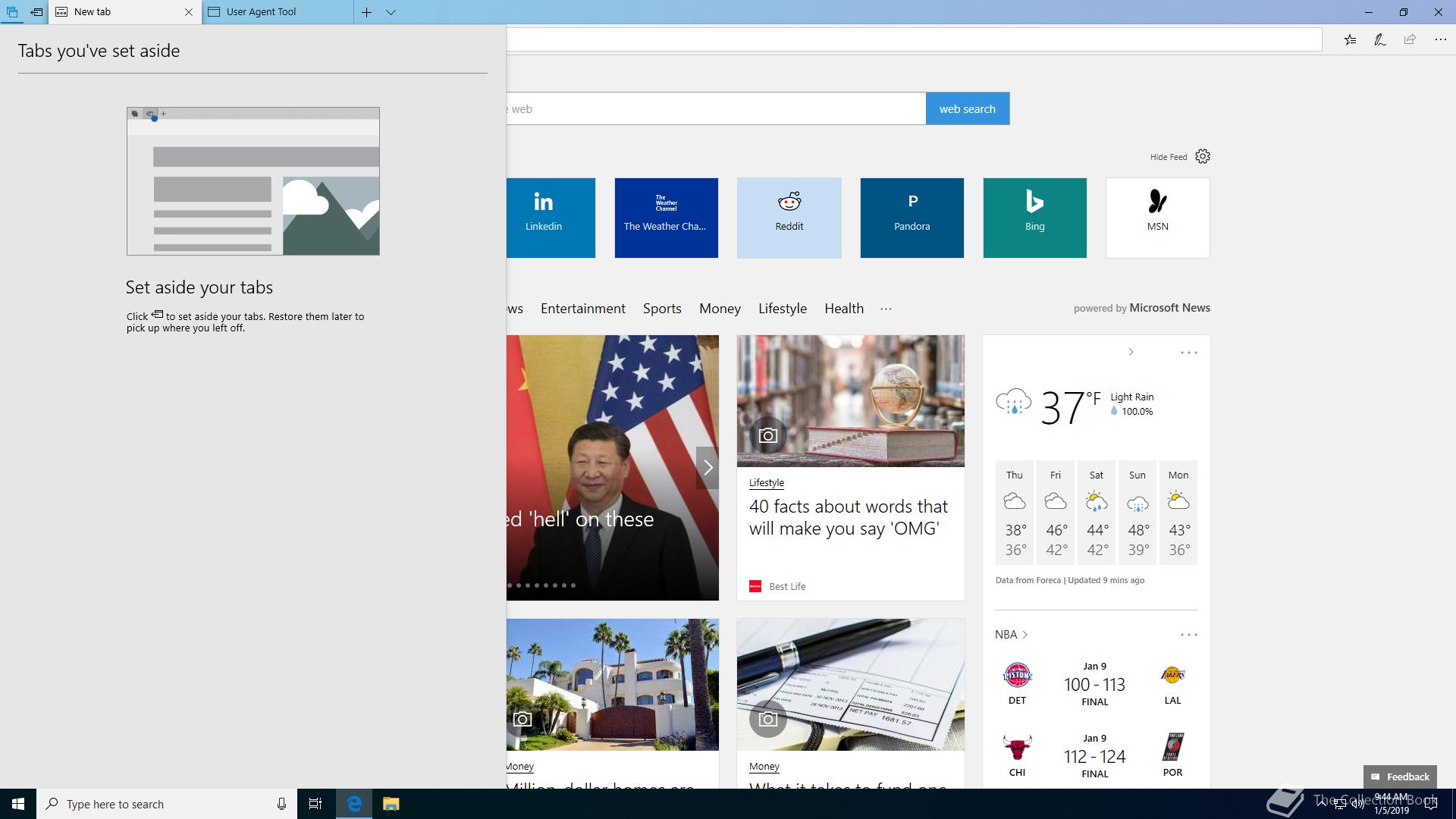Click the Hide Feed link
The width and height of the screenshot is (1456, 819).
[x=1169, y=157]
